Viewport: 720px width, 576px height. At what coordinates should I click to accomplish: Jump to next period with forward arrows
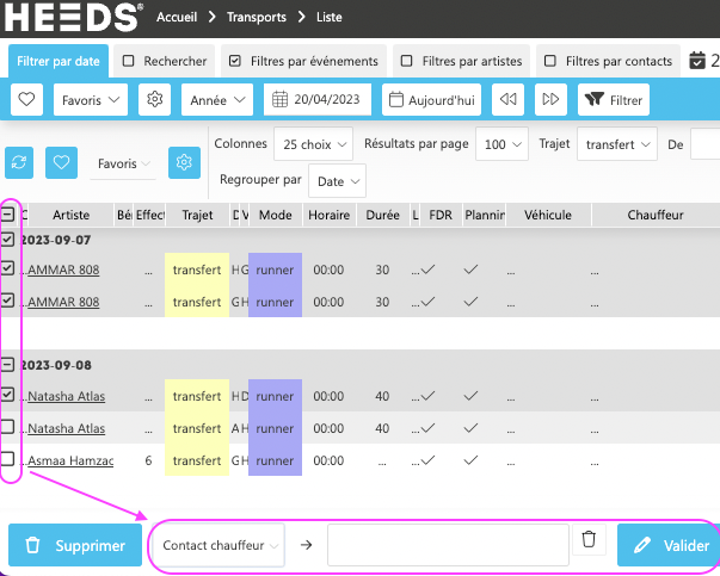coord(551,99)
